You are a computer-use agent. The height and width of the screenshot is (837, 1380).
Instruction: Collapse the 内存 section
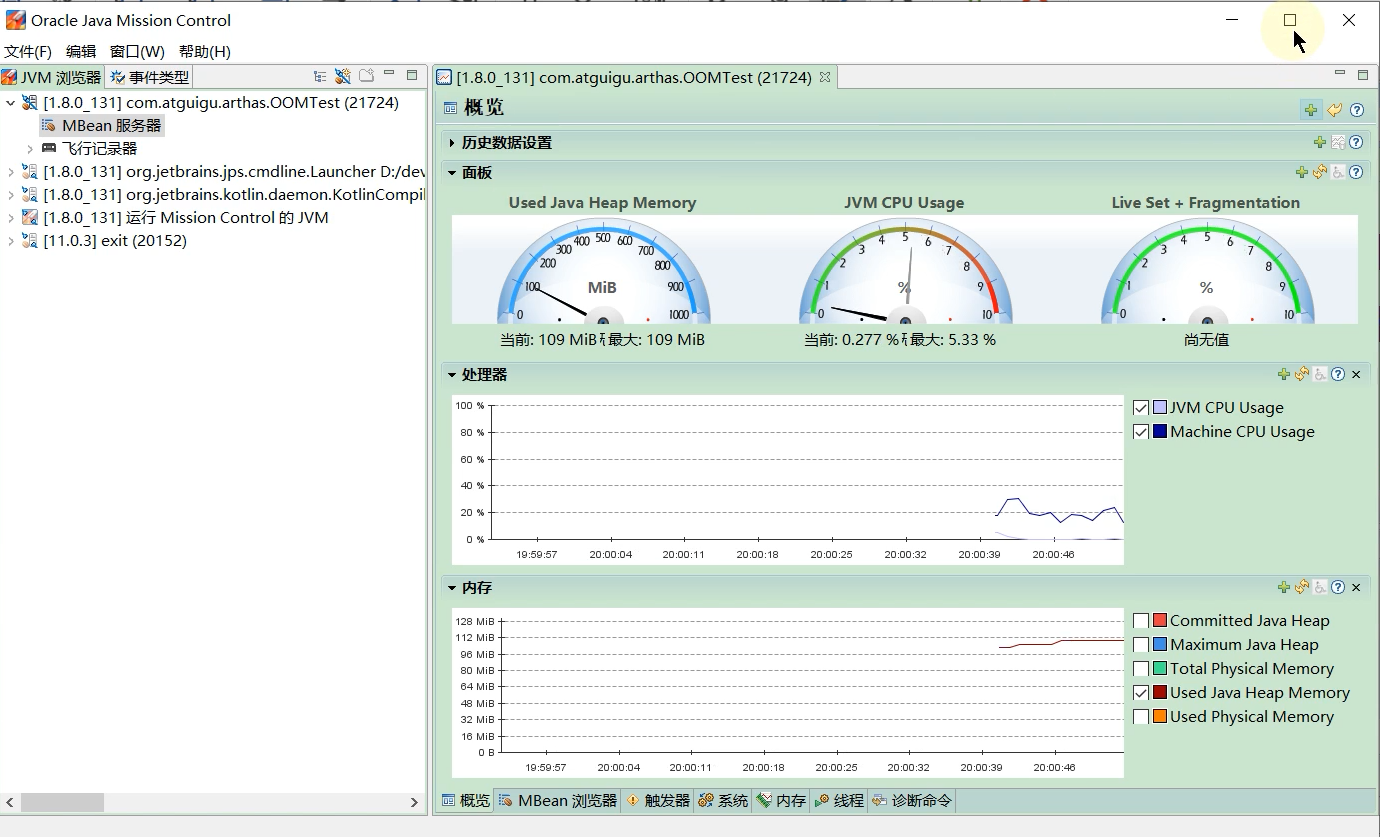point(452,587)
